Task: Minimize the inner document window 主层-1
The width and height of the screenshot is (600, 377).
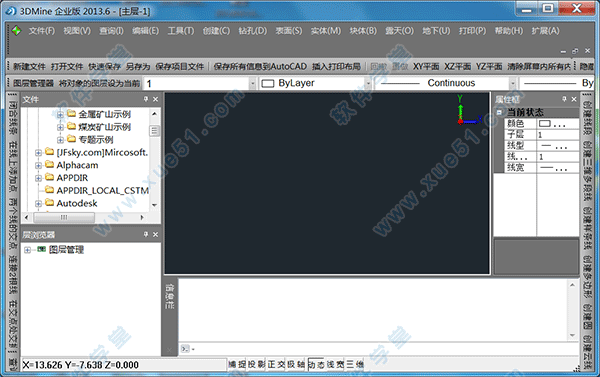Action: 563,51
